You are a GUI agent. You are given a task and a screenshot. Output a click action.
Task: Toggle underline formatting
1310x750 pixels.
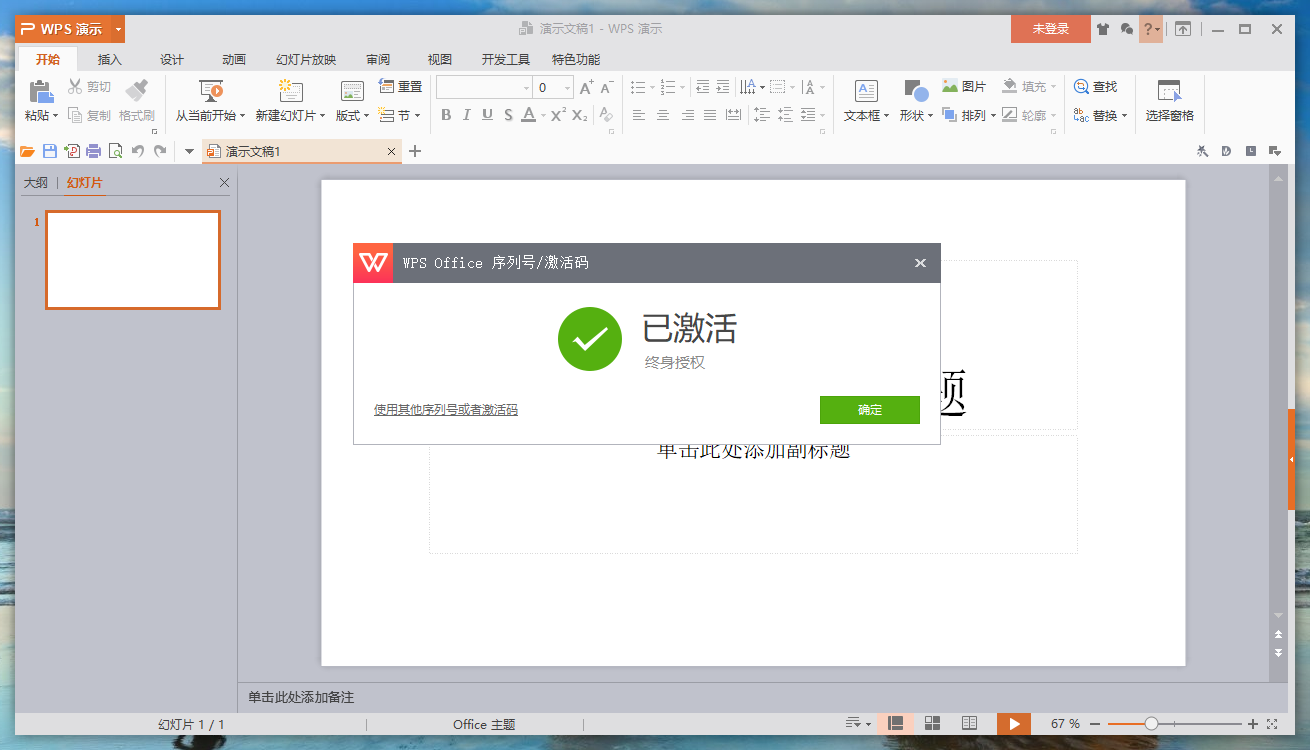[487, 115]
